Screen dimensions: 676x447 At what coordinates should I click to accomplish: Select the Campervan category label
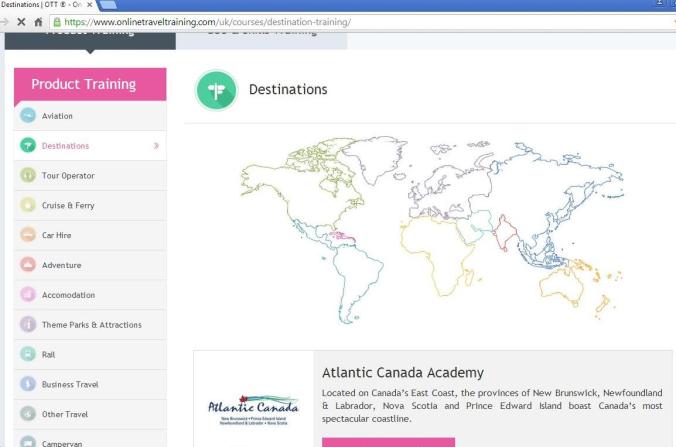click(x=62, y=443)
